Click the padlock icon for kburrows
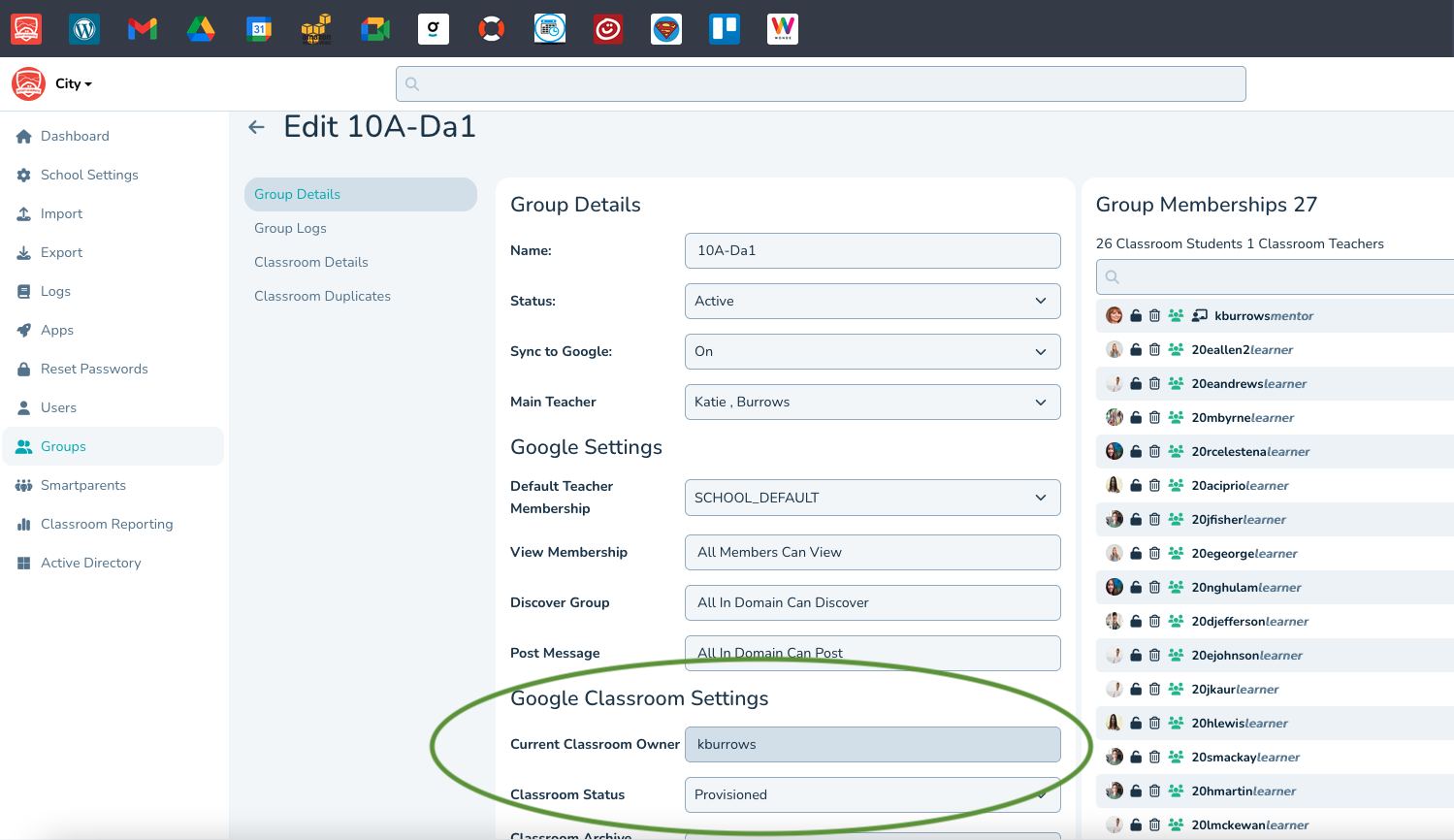Image resolution: width=1454 pixels, height=840 pixels. point(1136,316)
